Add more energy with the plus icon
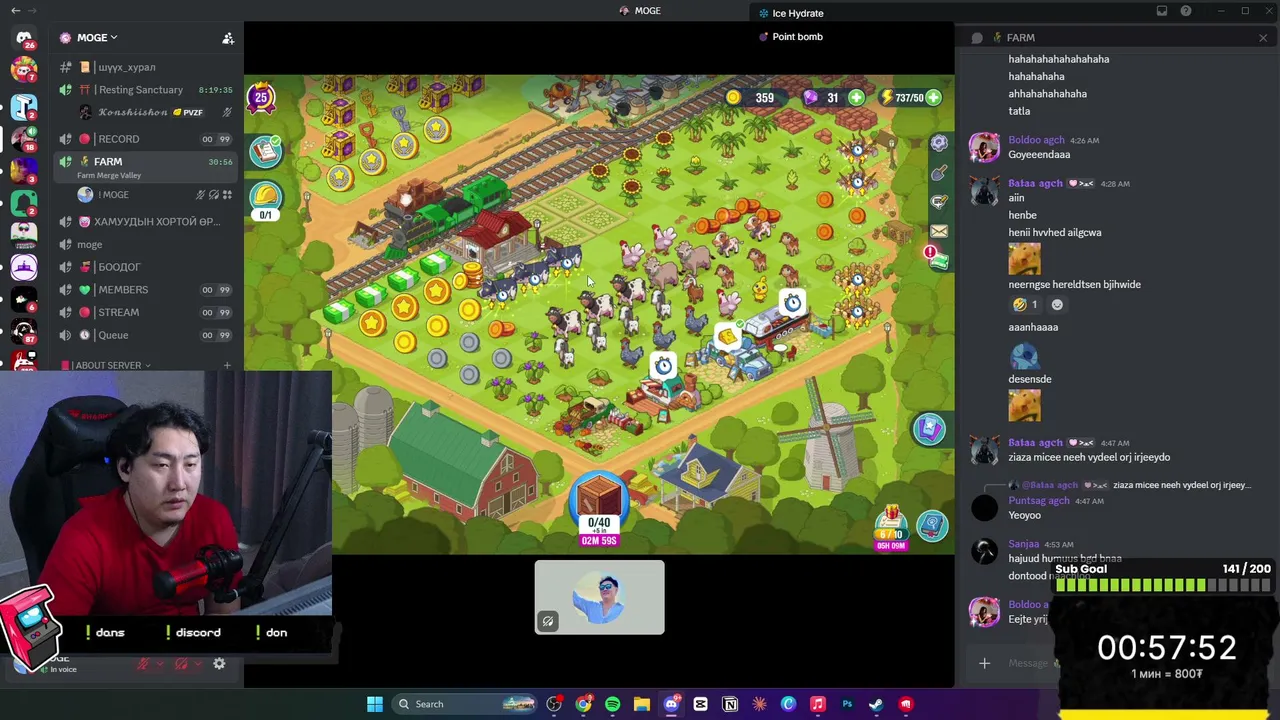 (933, 98)
